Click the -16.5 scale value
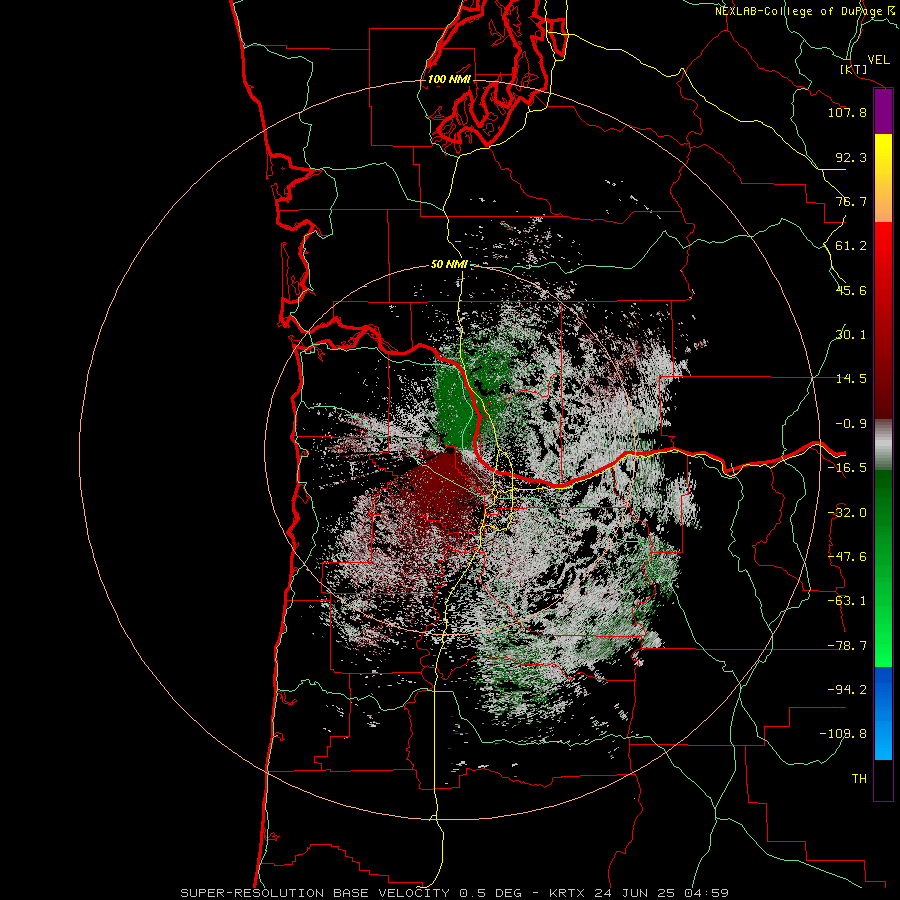Viewport: 900px width, 900px height. [847, 468]
